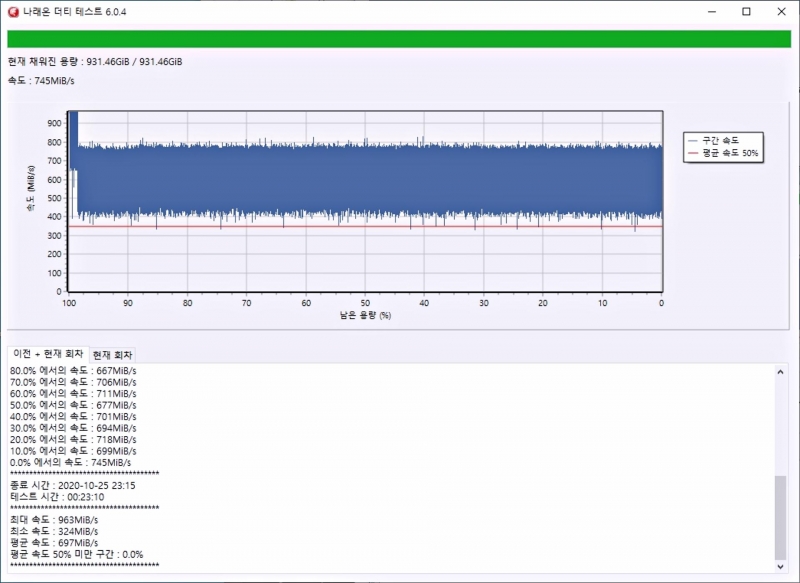The height and width of the screenshot is (583, 800).
Task: Close the Dirty Test window
Action: click(781, 12)
